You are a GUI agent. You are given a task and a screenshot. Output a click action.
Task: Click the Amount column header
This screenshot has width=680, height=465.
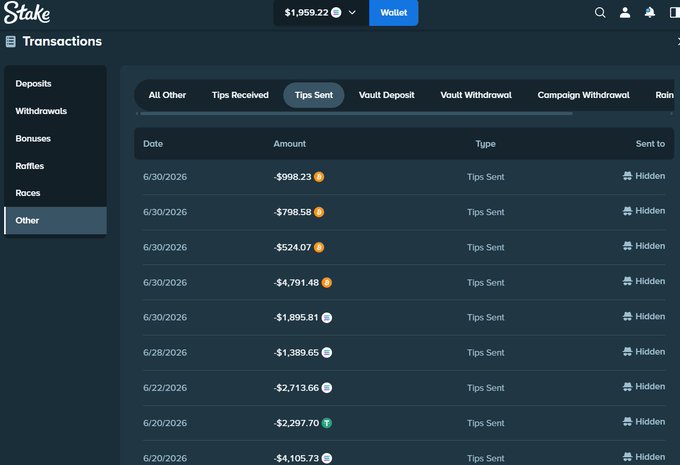coord(289,144)
